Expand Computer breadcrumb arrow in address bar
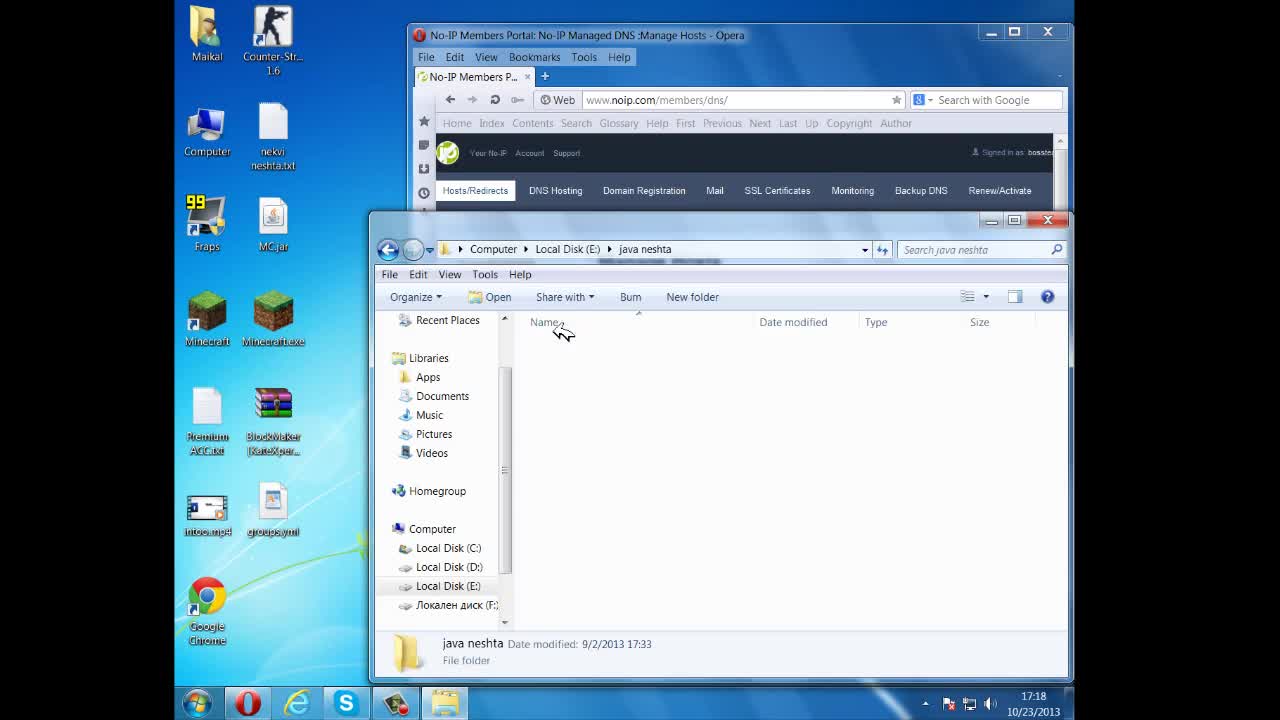This screenshot has width=1280, height=720. click(x=526, y=250)
